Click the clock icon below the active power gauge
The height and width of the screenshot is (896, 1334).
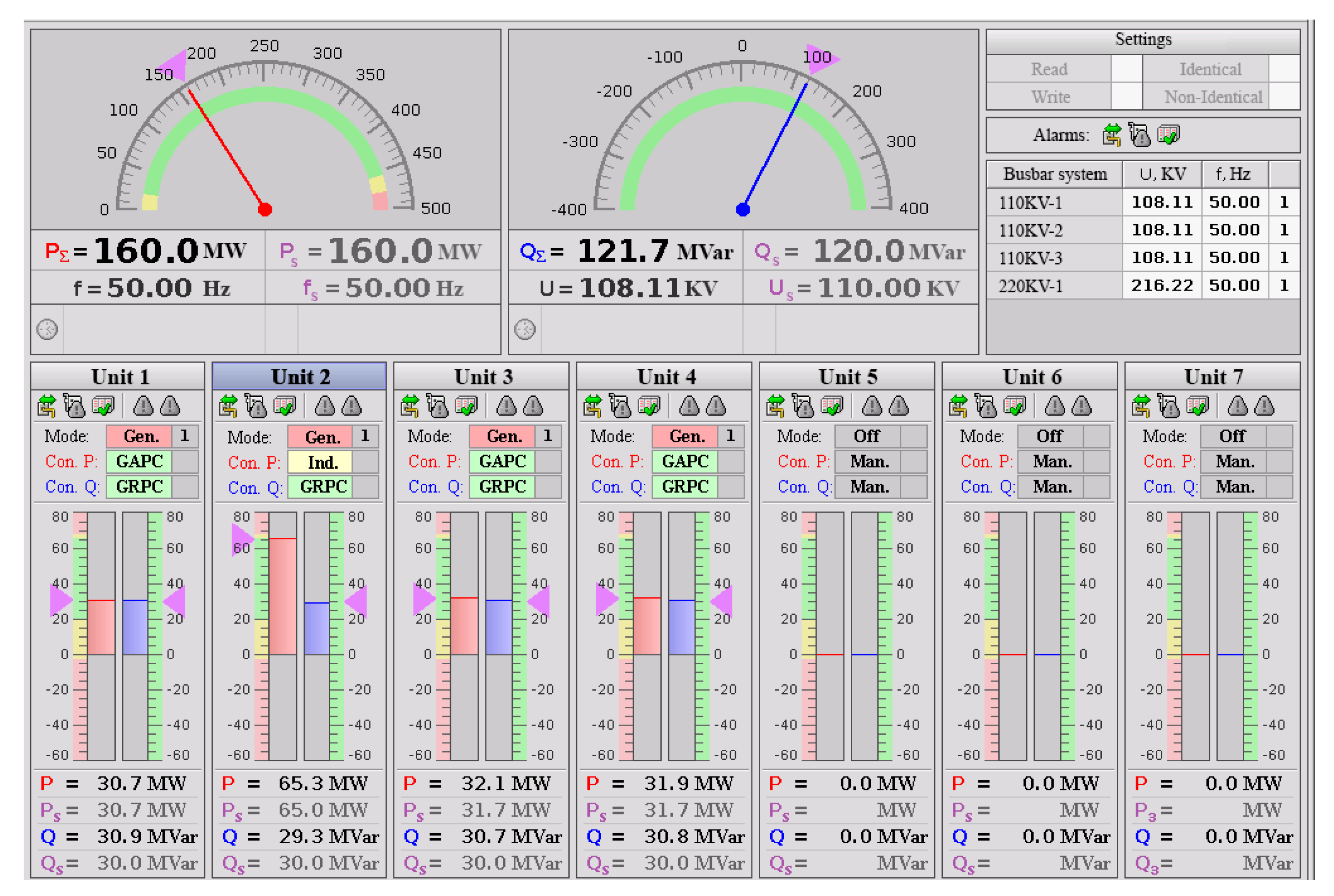(47, 330)
